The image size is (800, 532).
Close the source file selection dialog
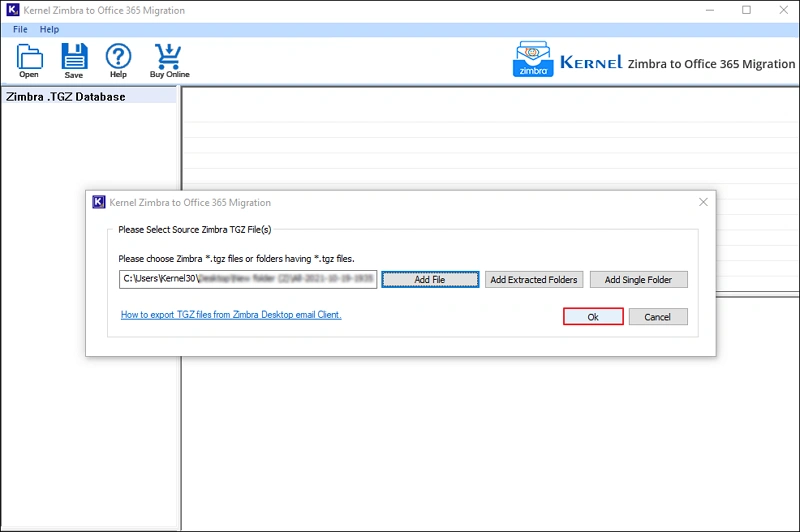(703, 202)
